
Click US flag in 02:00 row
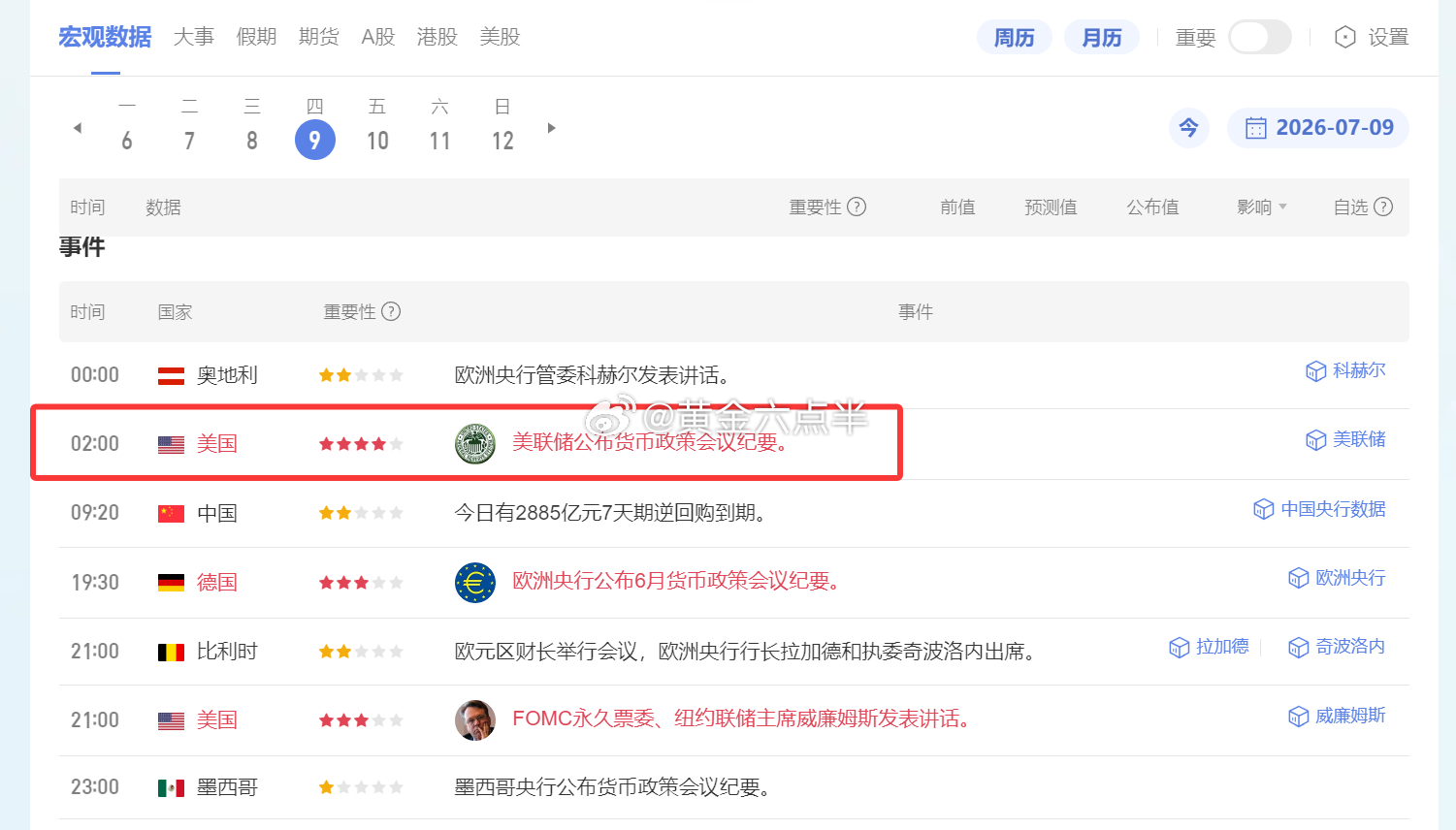click(x=171, y=445)
